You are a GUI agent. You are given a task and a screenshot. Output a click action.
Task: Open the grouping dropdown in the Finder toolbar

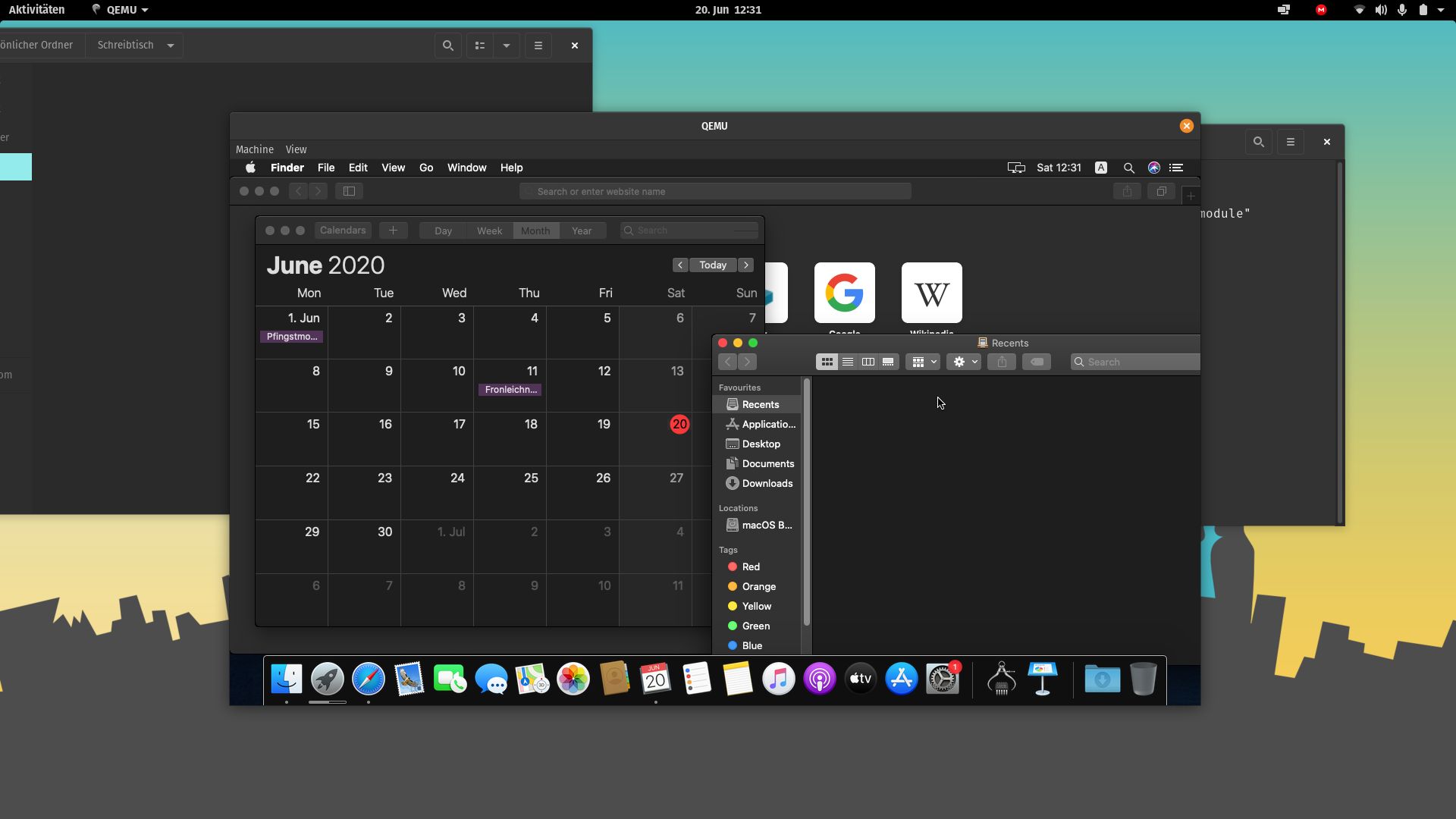click(x=923, y=362)
